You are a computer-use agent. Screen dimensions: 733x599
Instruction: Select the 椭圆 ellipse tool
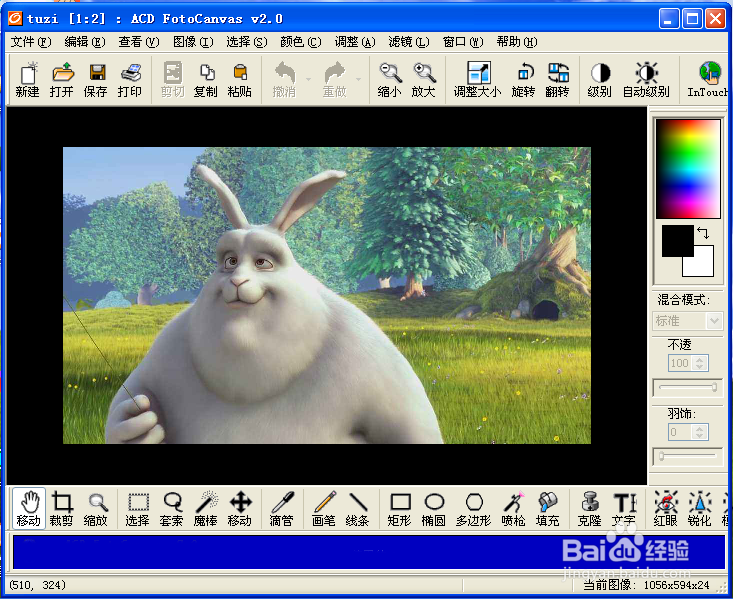point(434,509)
